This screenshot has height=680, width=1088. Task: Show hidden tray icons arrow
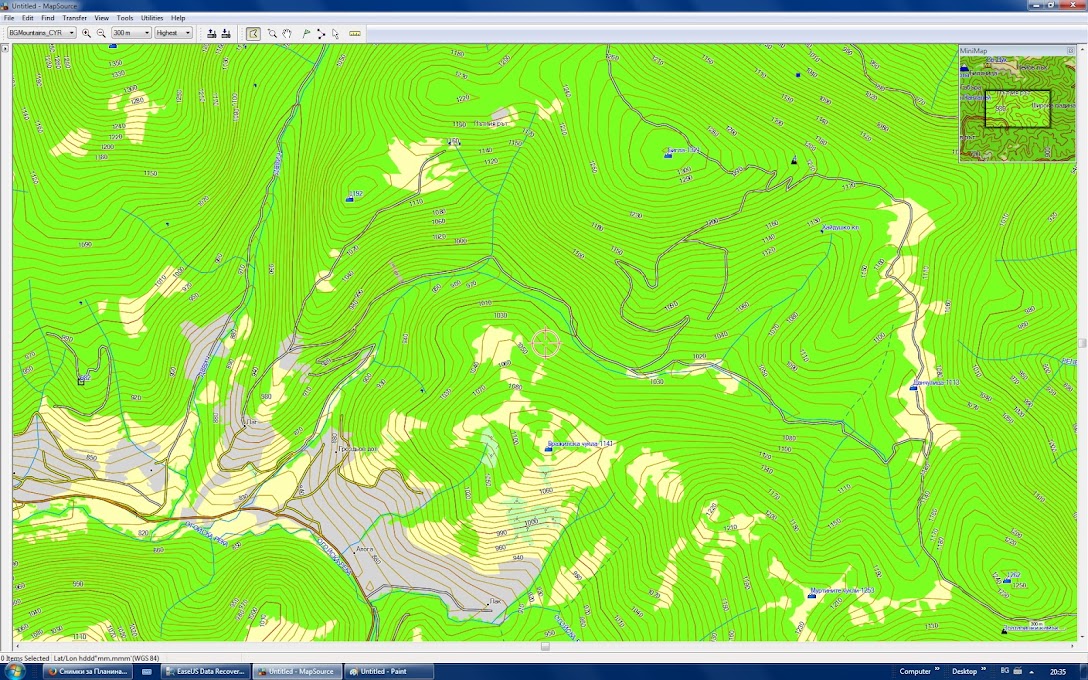pos(1032,672)
